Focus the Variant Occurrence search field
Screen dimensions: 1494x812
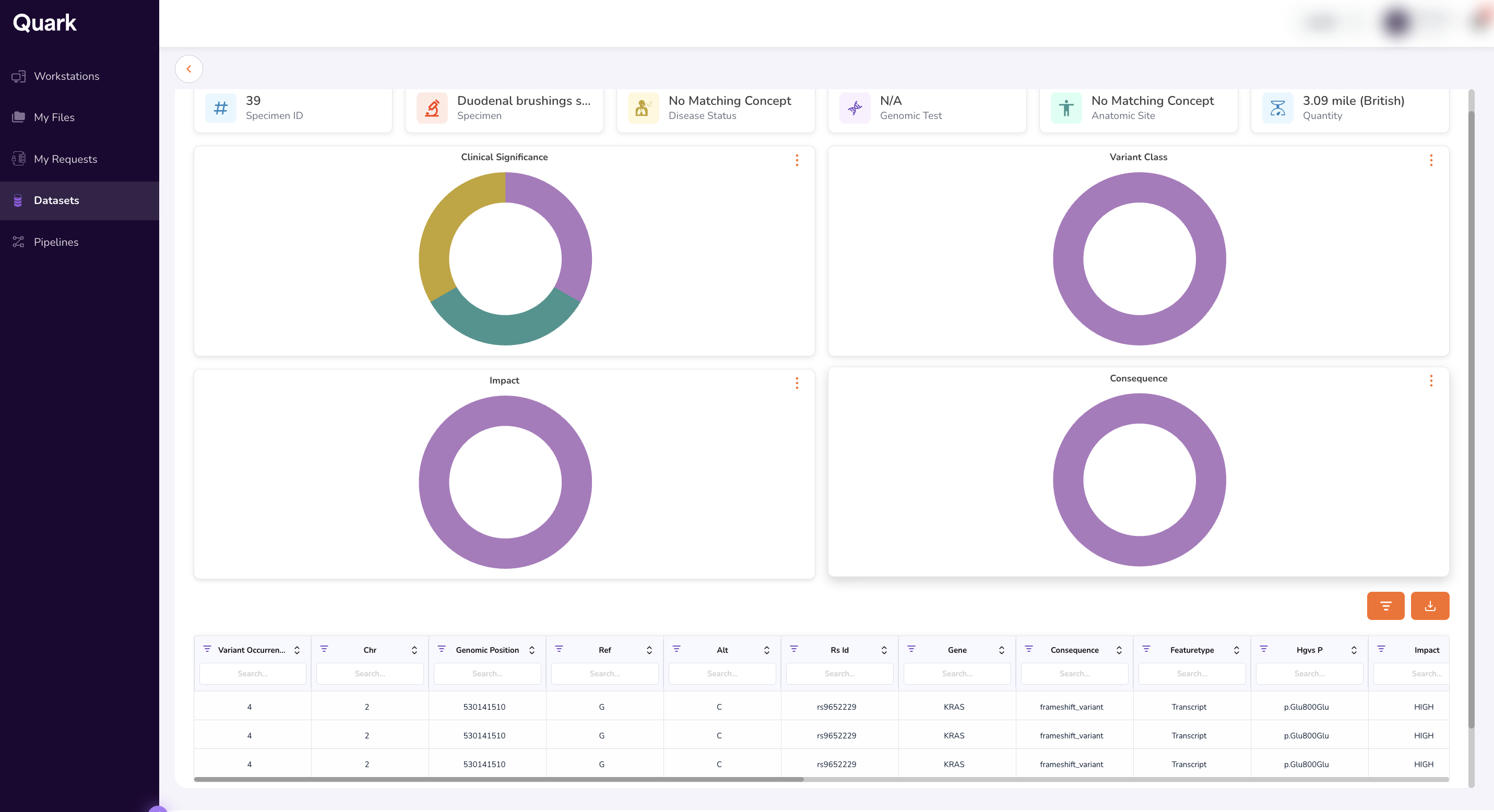[x=253, y=674]
